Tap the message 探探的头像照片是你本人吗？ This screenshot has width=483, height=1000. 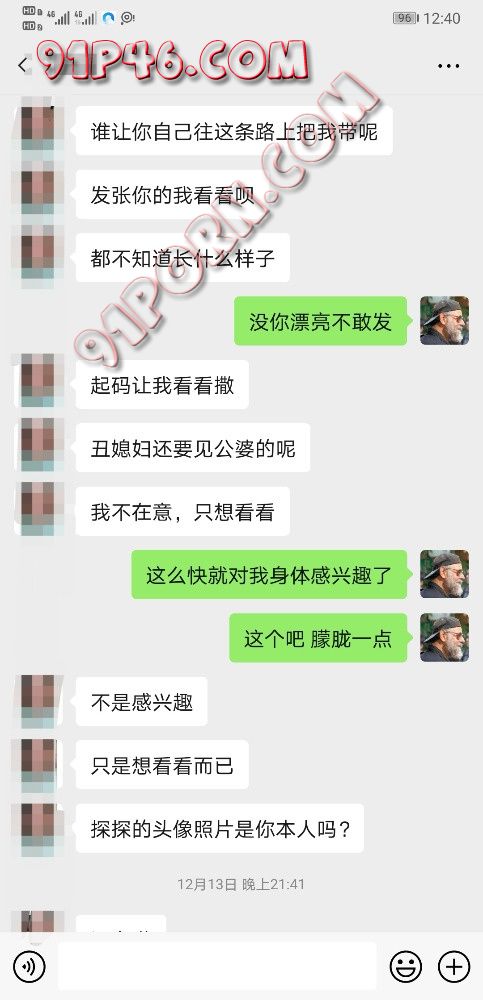[x=219, y=828]
